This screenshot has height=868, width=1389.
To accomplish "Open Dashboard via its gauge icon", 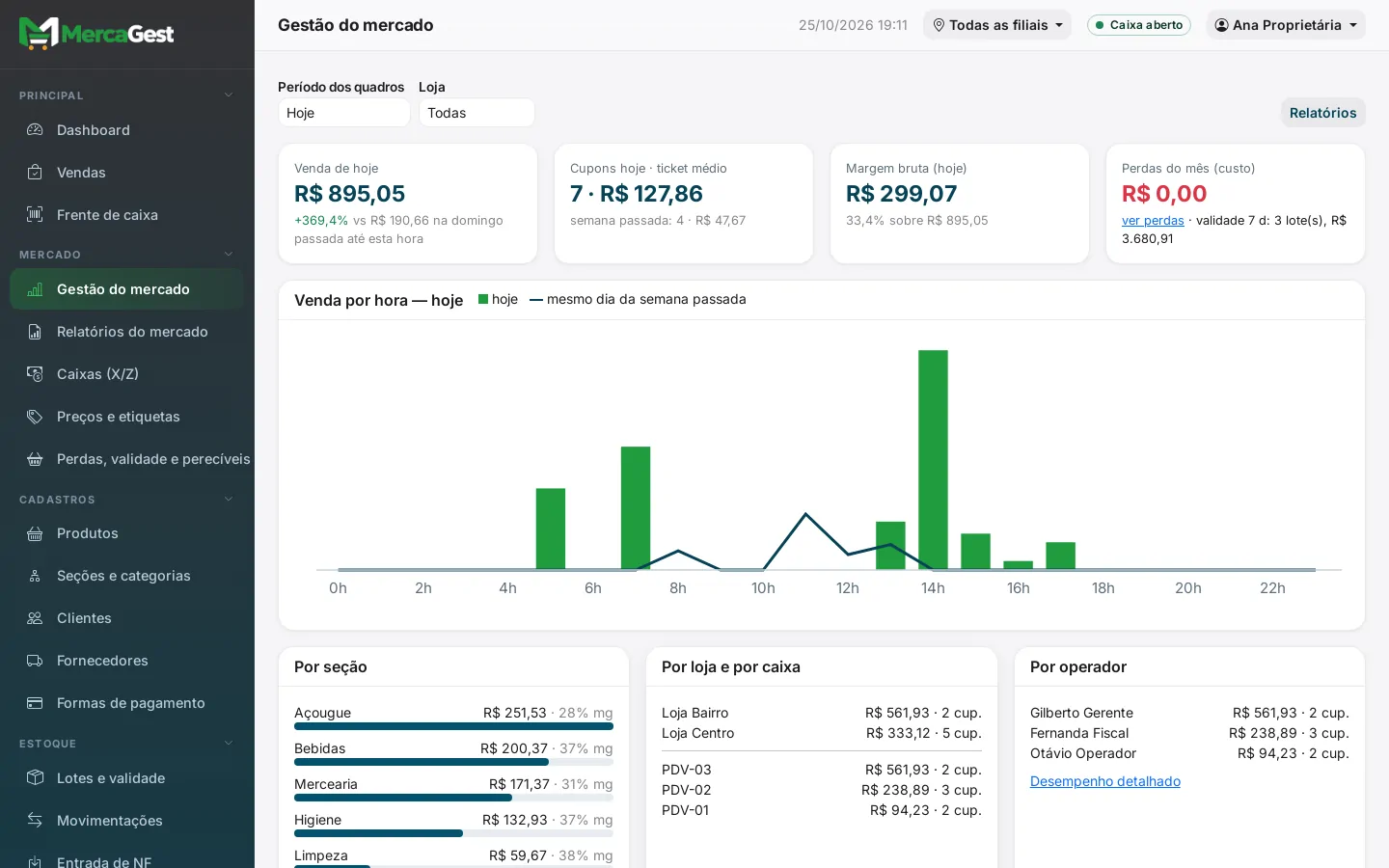I will [35, 130].
